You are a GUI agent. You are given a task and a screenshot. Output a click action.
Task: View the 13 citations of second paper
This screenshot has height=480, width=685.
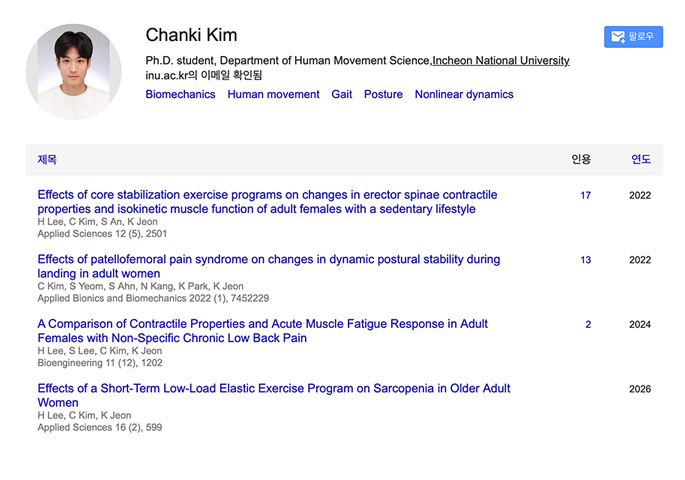pyautogui.click(x=585, y=260)
